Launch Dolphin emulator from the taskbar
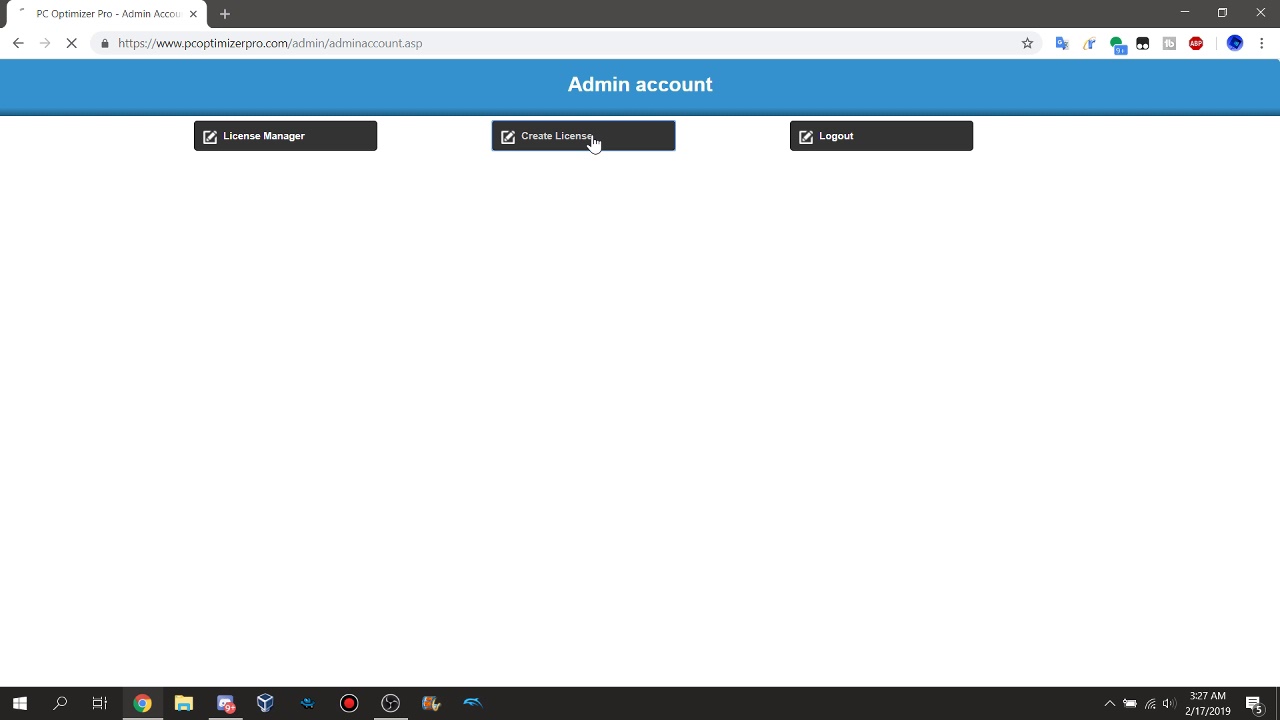Screen dimensions: 1280x720 [x=473, y=703]
